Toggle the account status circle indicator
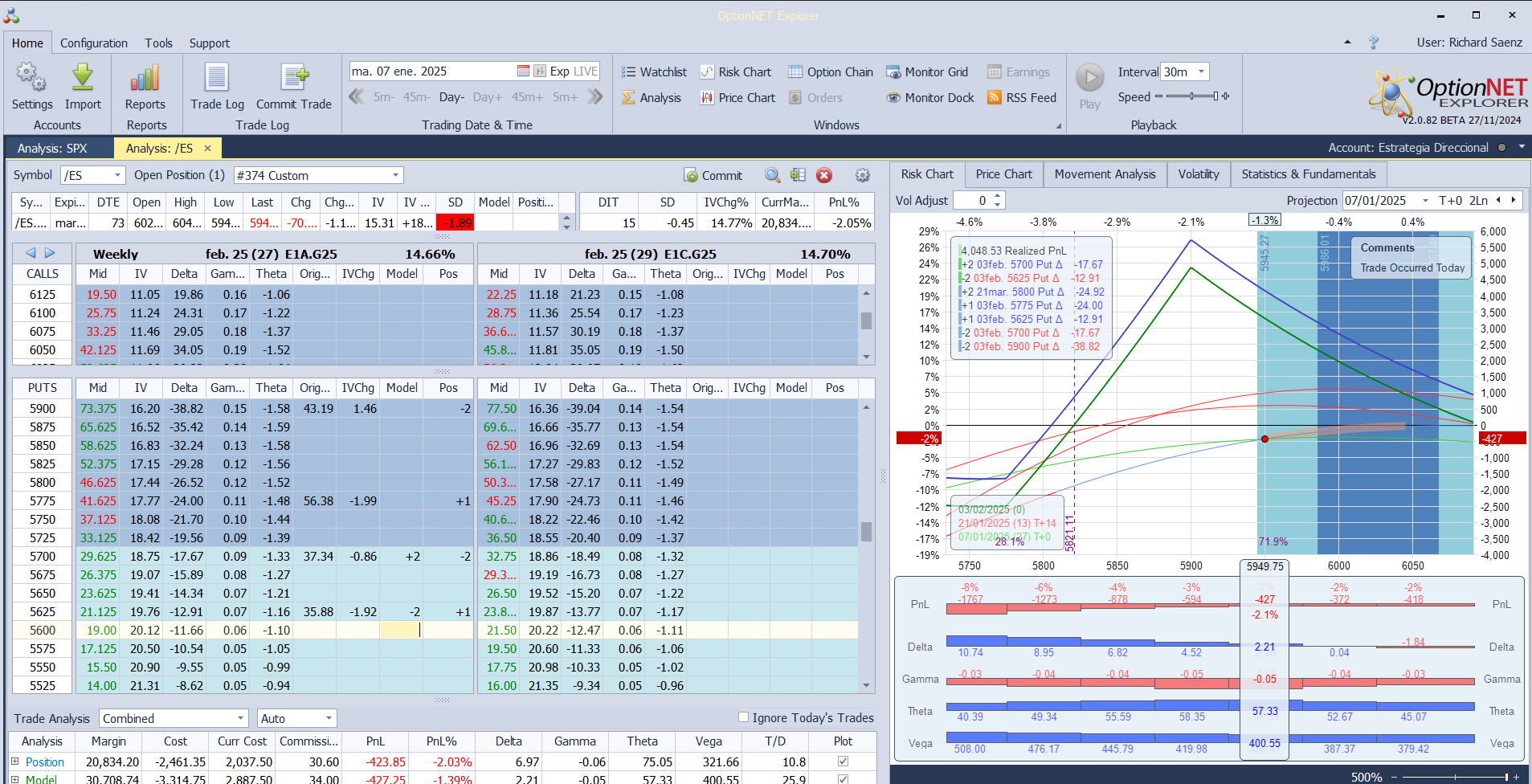The height and width of the screenshot is (784, 1532). click(x=1502, y=148)
